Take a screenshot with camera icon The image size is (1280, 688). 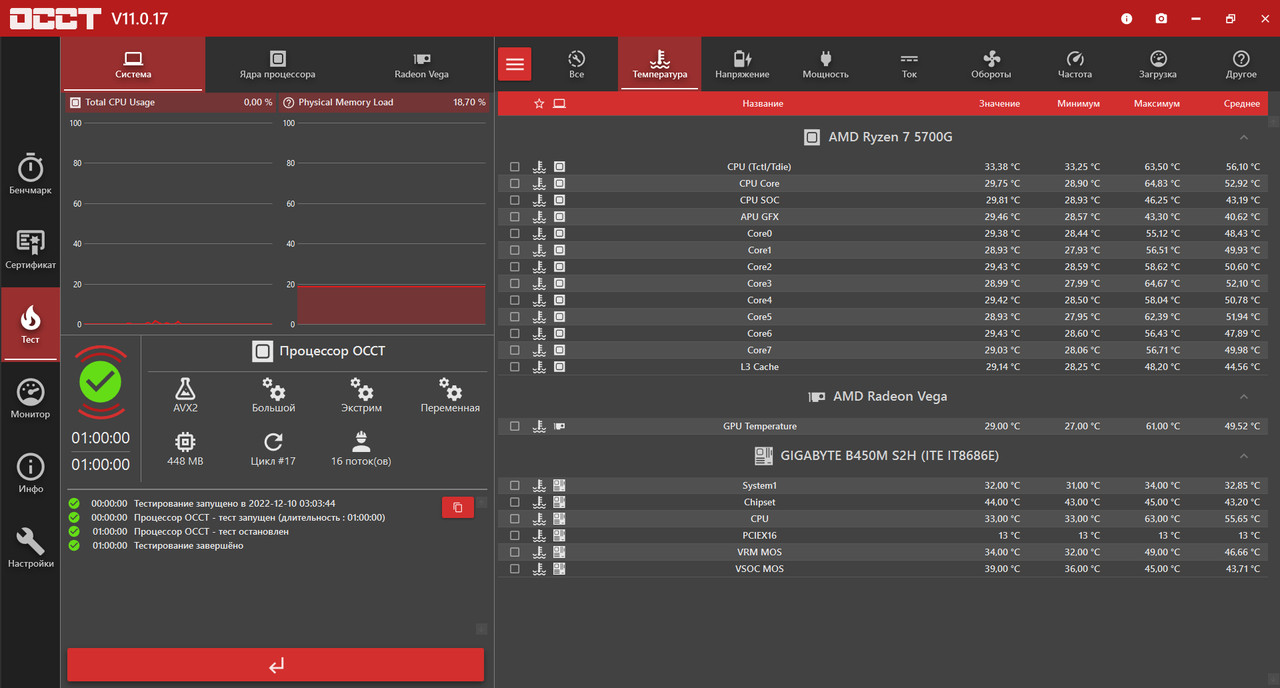click(1161, 18)
